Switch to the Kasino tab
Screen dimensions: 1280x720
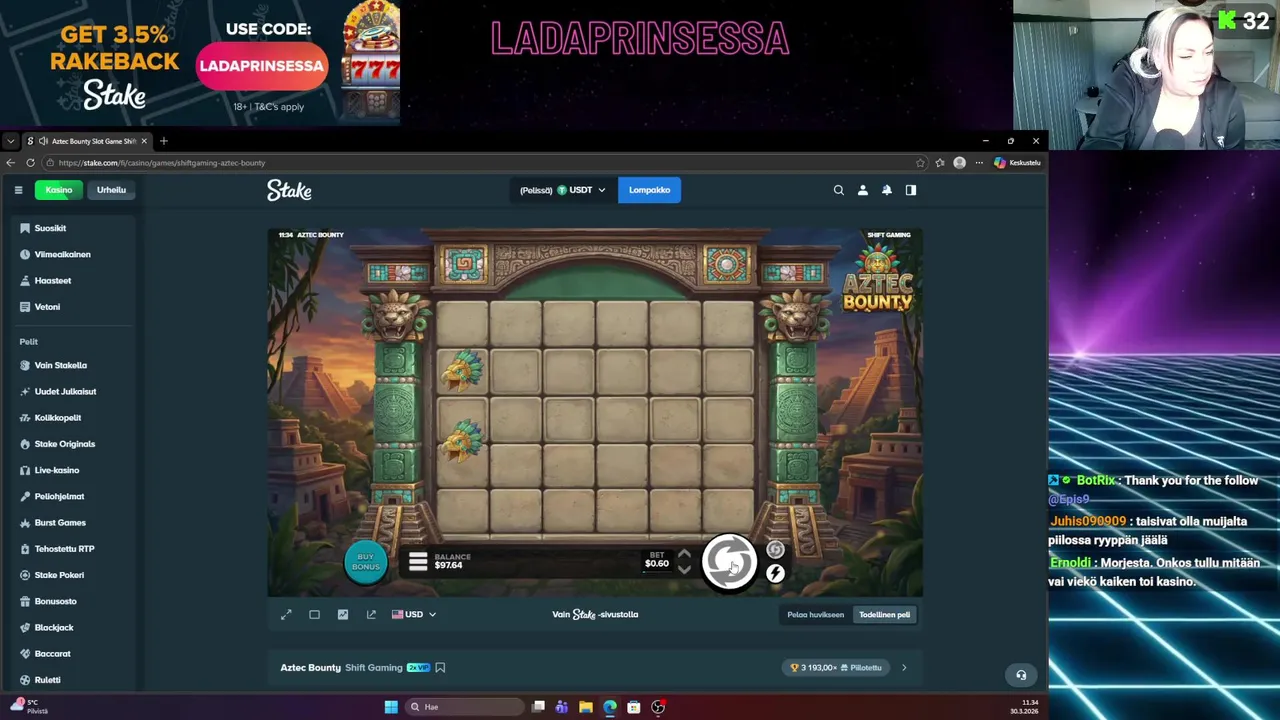tap(59, 190)
